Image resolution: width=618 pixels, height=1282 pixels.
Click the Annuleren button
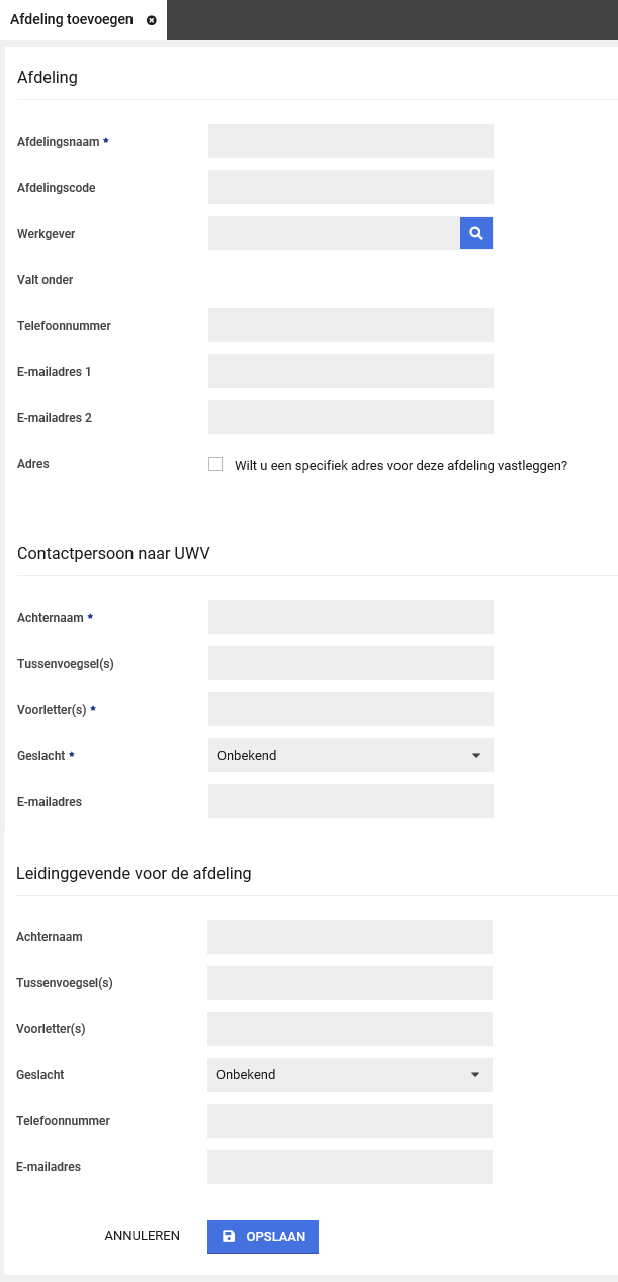tap(142, 1236)
